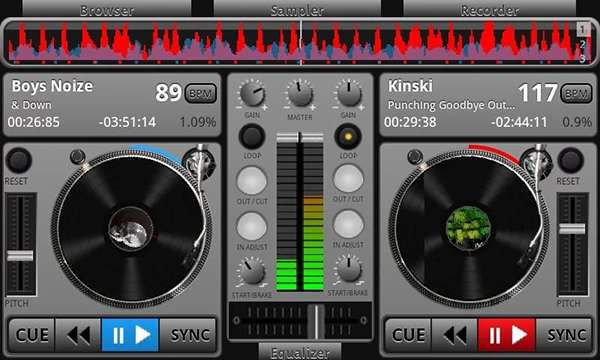Turn the MASTER volume knob
This screenshot has width=600, height=360.
(x=300, y=94)
